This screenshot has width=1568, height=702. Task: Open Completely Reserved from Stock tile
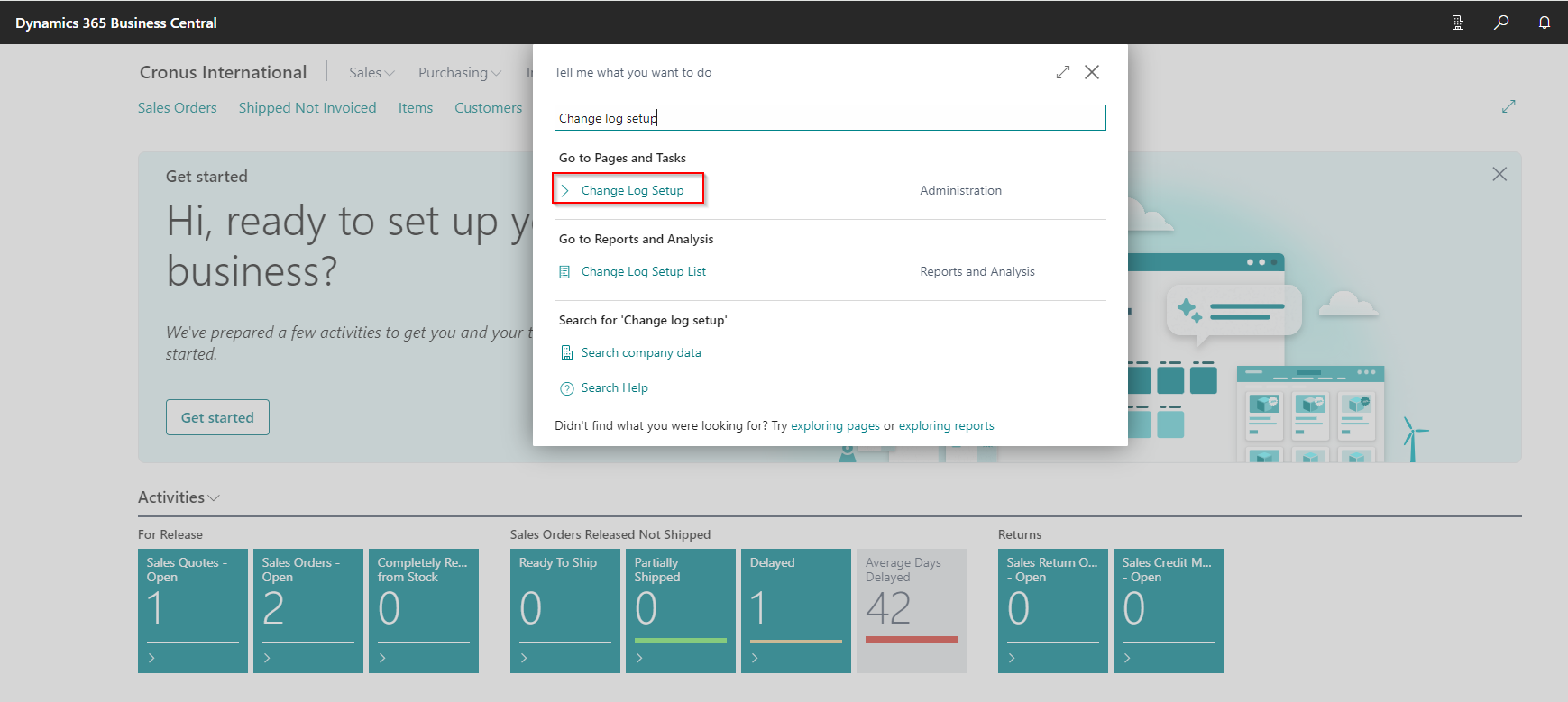pyautogui.click(x=424, y=611)
